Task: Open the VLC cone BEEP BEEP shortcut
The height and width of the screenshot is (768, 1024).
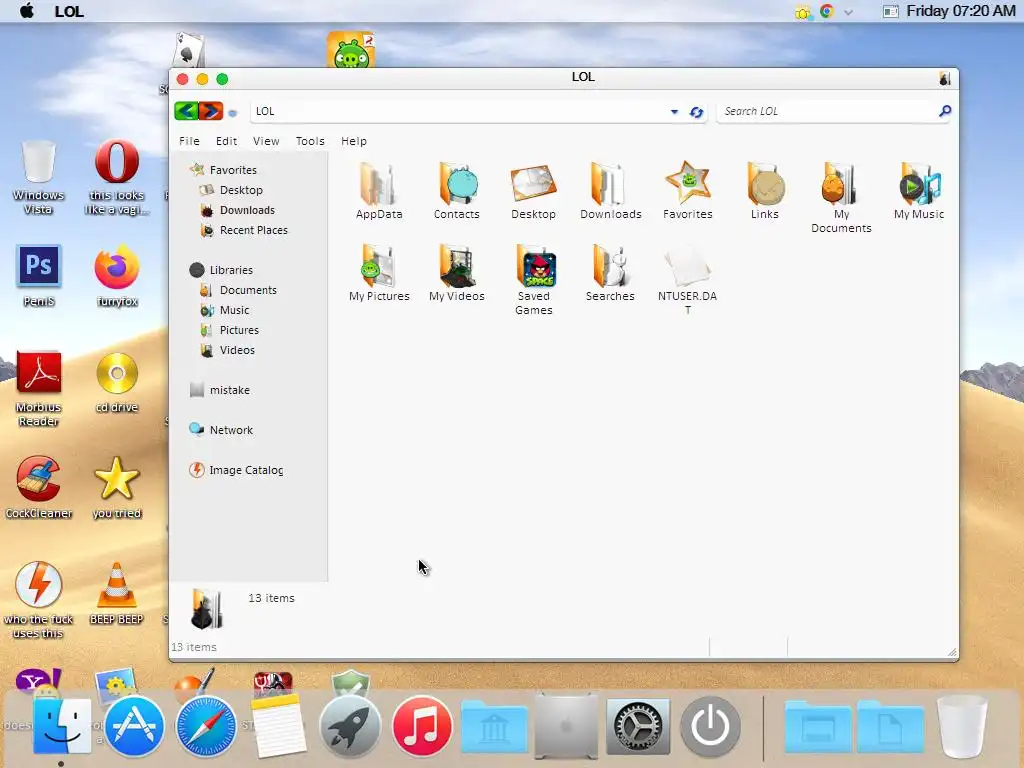Action: coord(117,594)
